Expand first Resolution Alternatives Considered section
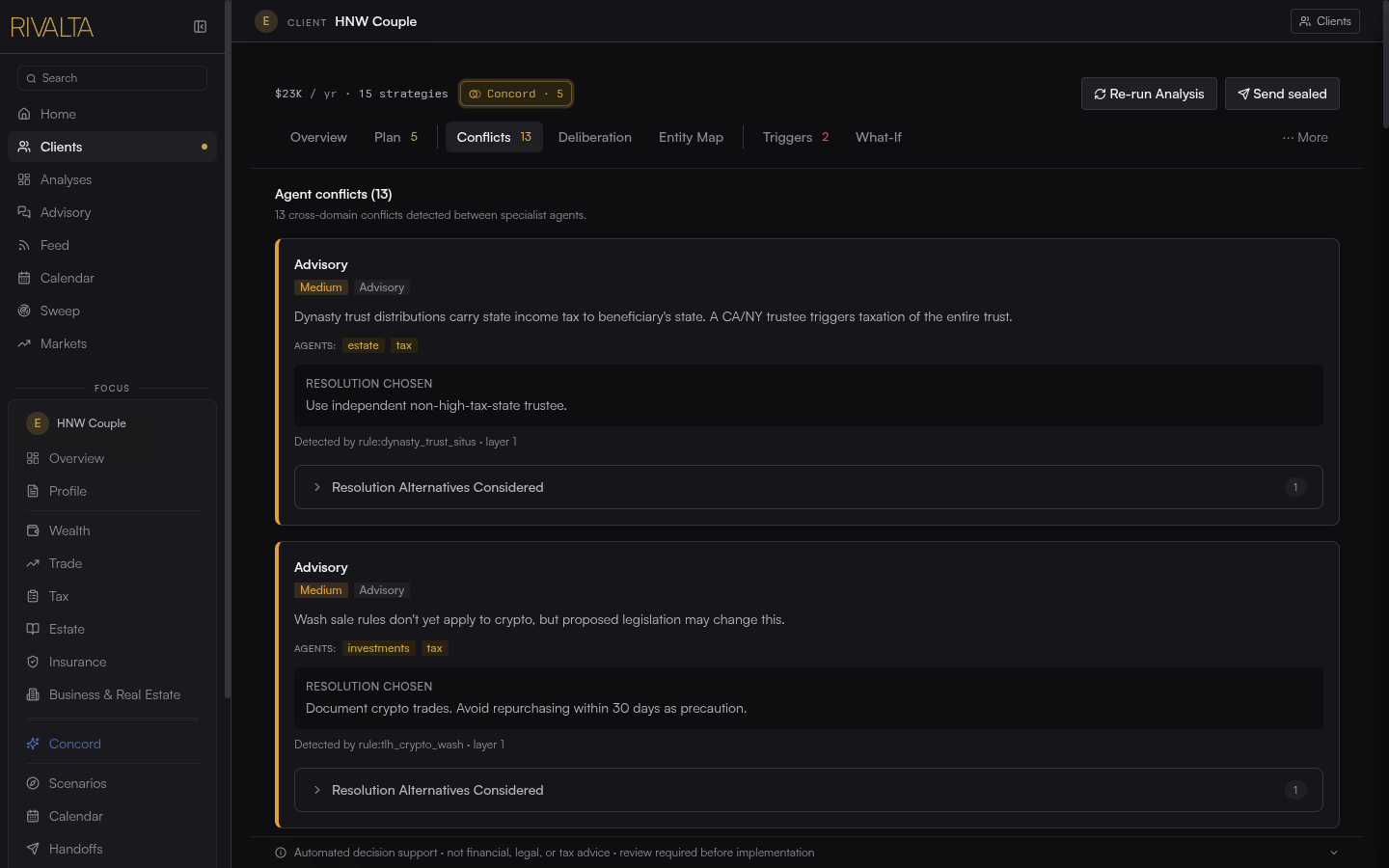The image size is (1389, 868). tap(808, 487)
